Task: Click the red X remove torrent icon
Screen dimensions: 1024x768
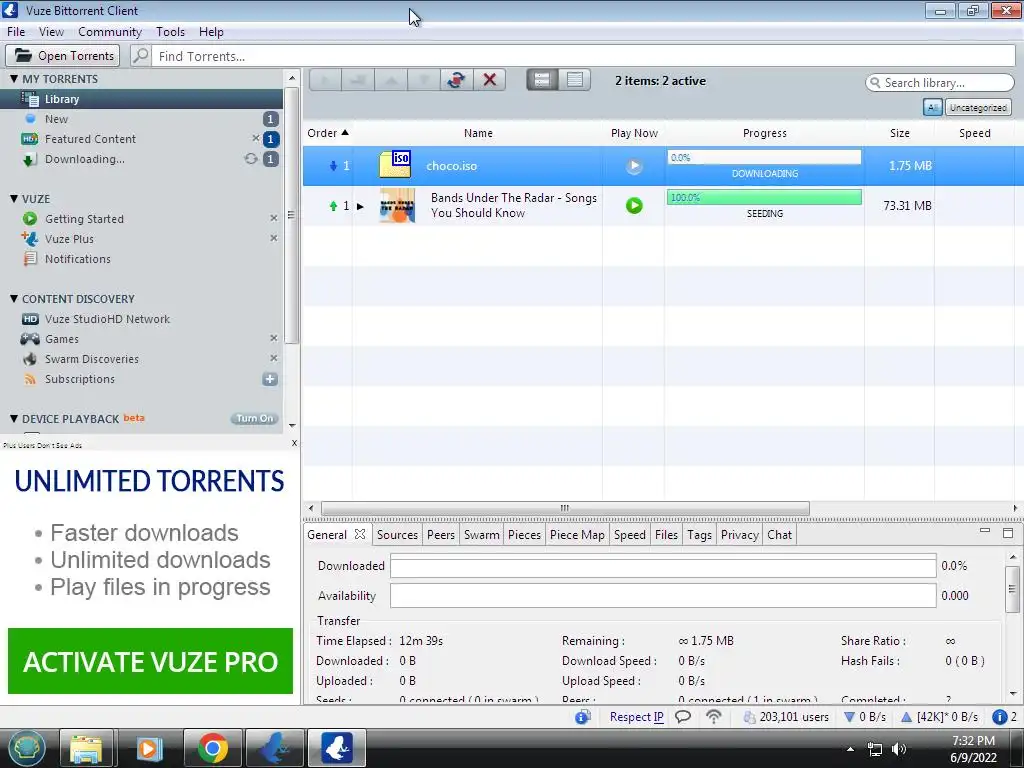Action: (x=489, y=80)
